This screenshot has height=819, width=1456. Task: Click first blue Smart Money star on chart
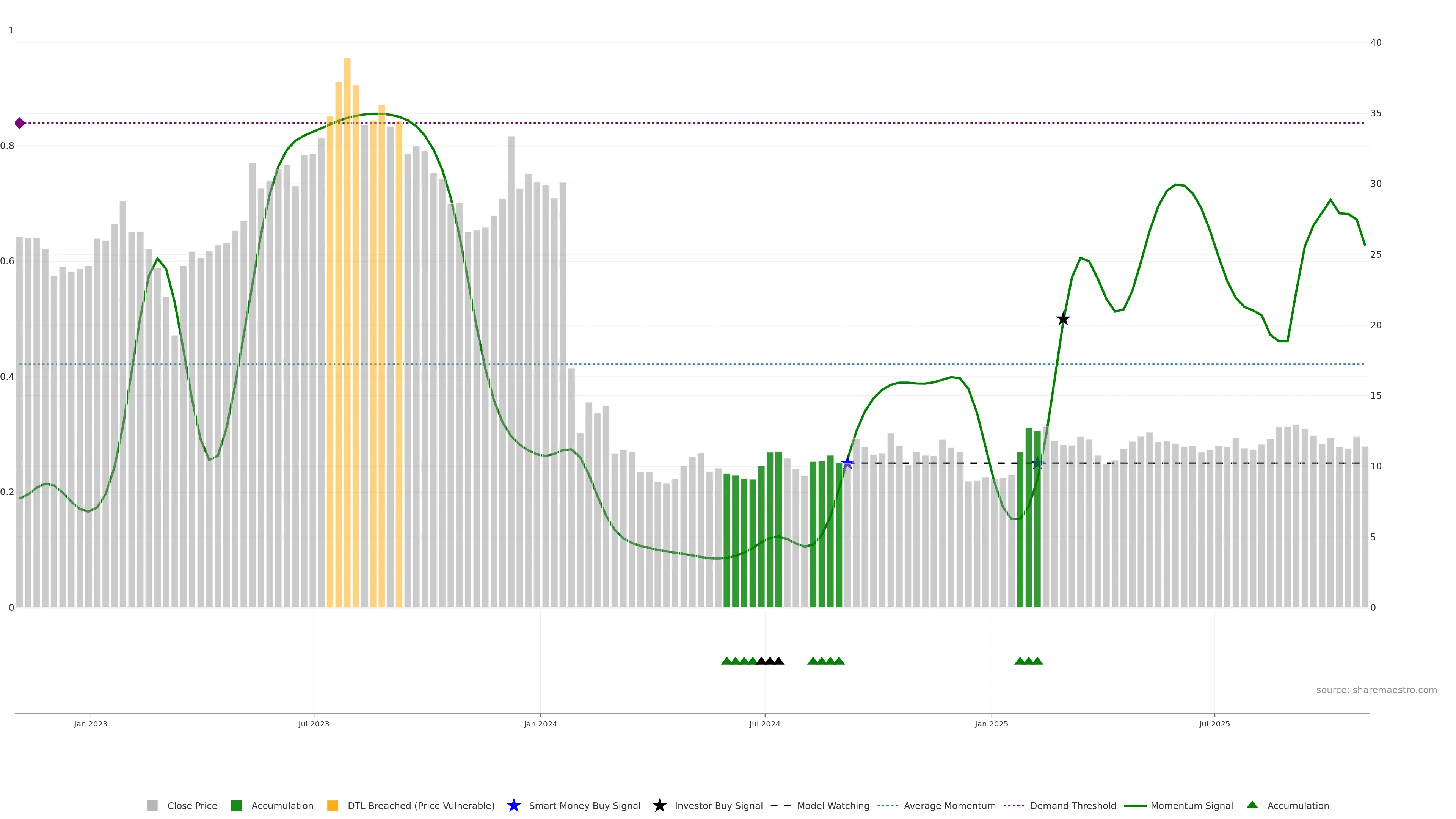(847, 463)
